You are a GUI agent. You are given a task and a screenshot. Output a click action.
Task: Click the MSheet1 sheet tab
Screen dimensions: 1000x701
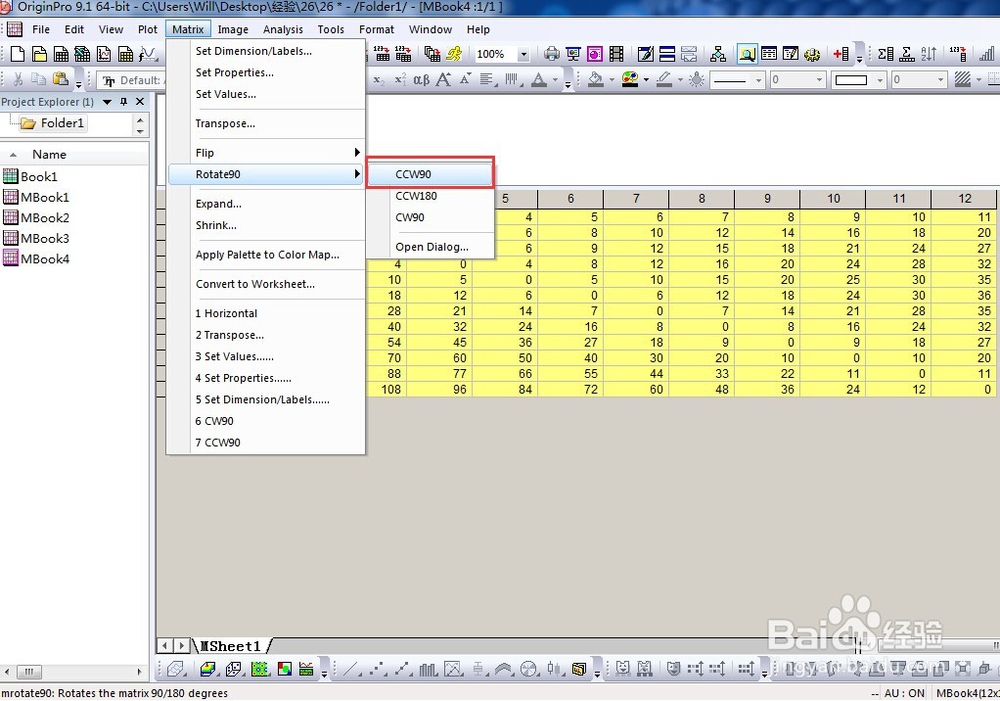click(x=231, y=646)
